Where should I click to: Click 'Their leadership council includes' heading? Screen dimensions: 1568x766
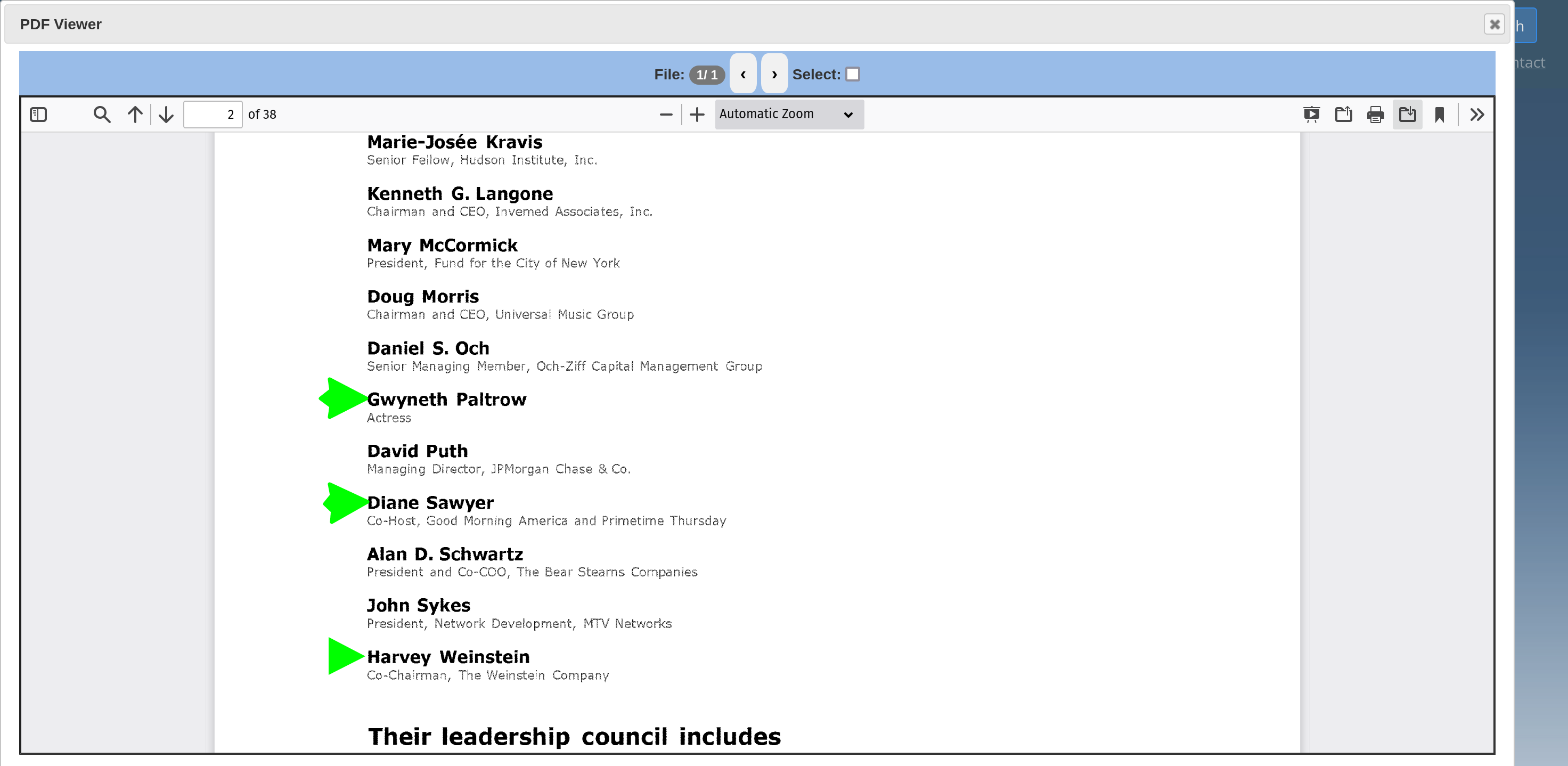(574, 737)
